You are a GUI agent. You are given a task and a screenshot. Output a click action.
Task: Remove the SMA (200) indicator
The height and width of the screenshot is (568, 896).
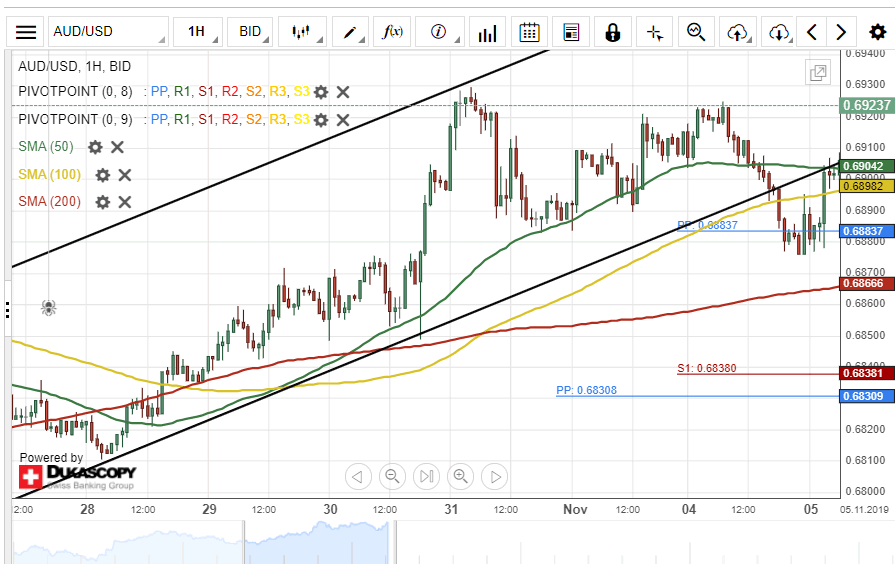click(x=125, y=202)
